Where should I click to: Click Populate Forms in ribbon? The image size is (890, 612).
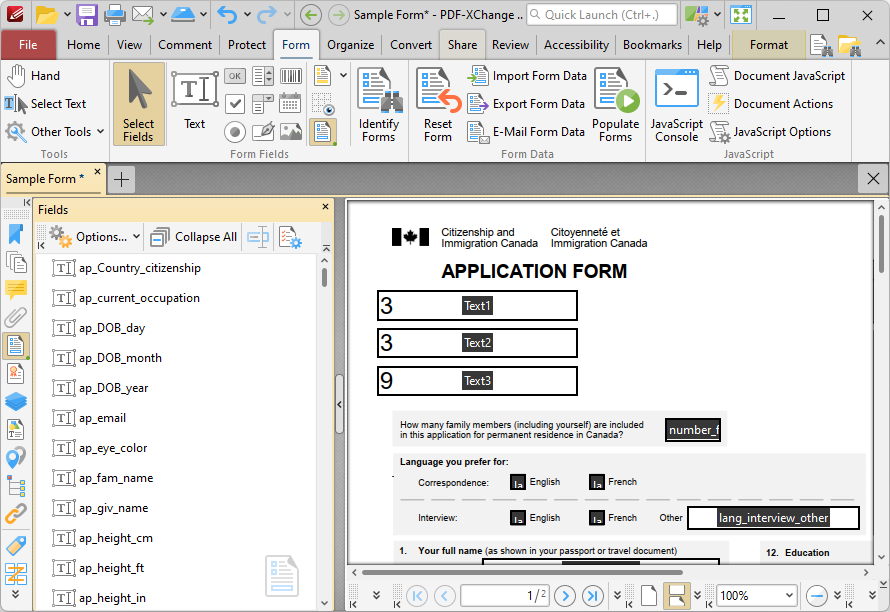pyautogui.click(x=616, y=104)
